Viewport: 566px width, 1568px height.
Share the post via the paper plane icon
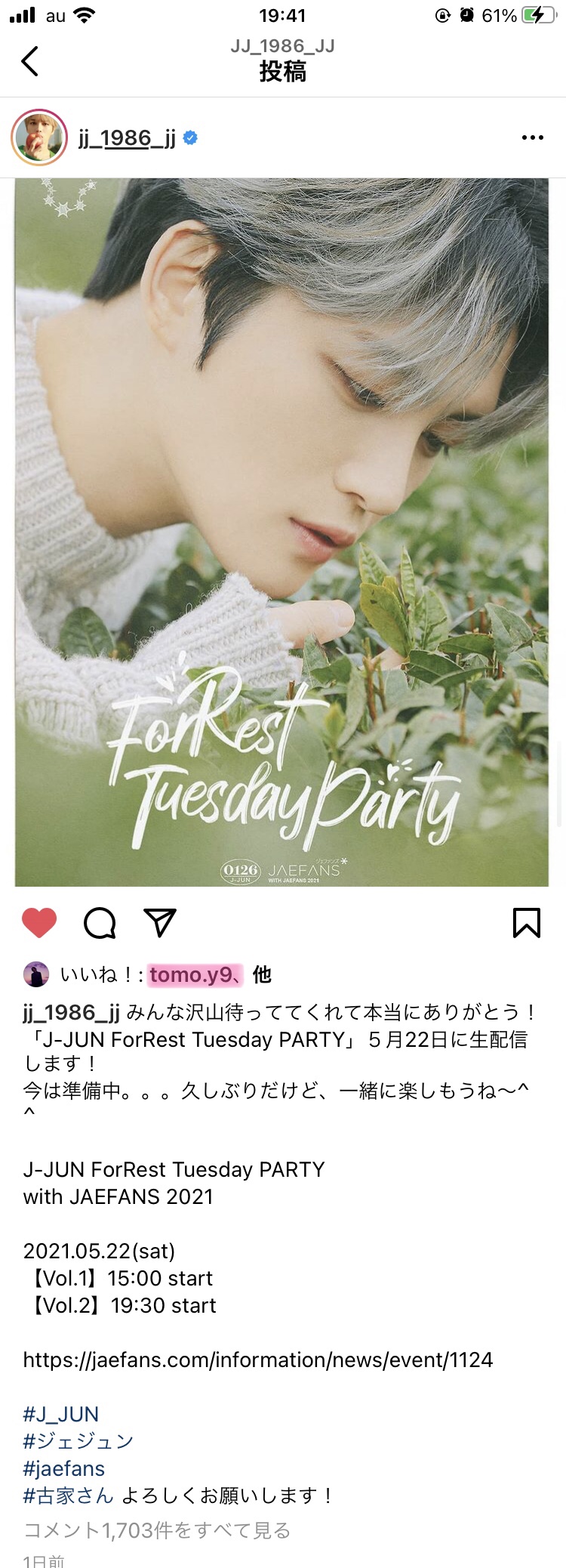160,923
